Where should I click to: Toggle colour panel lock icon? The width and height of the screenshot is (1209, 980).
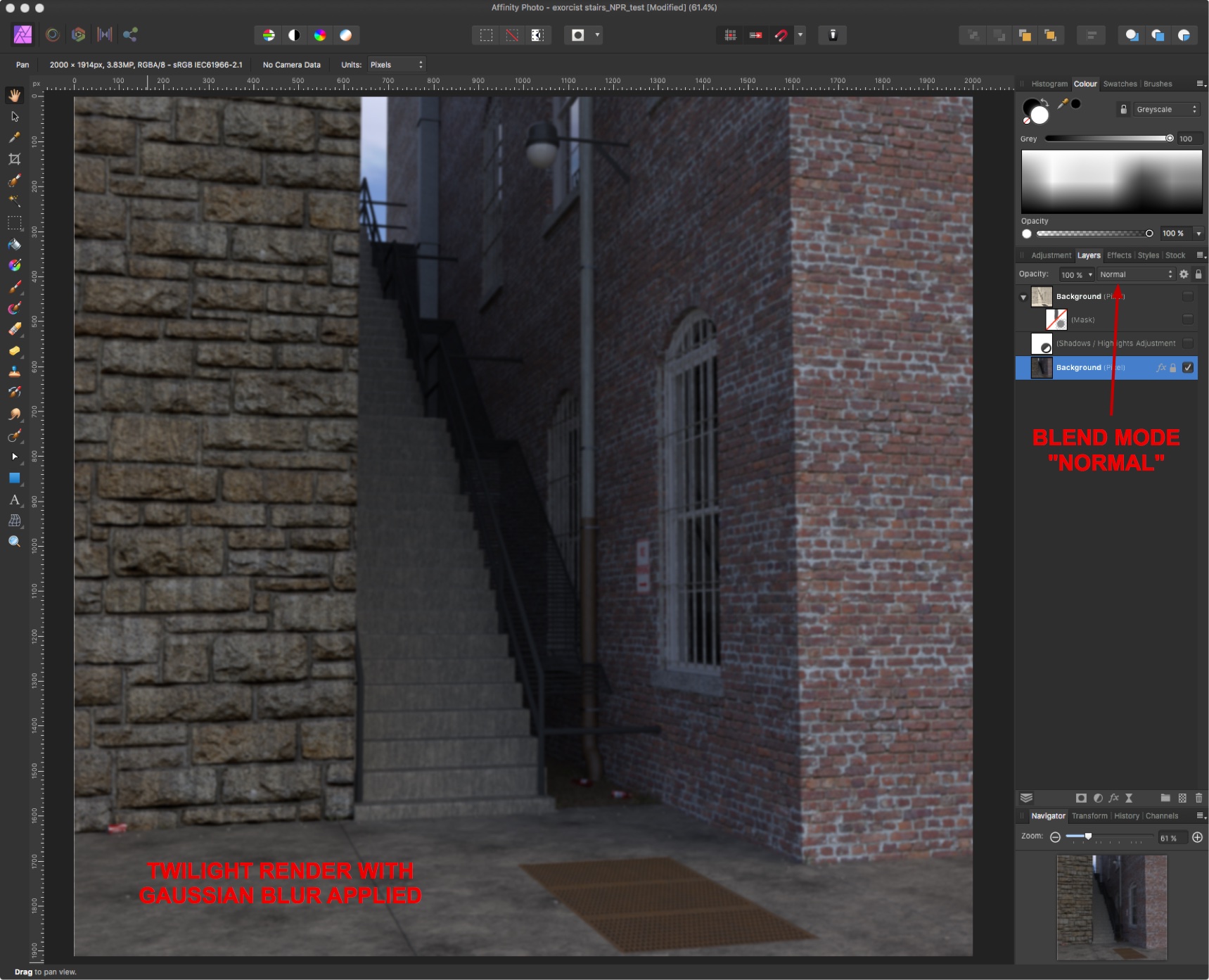click(x=1123, y=110)
